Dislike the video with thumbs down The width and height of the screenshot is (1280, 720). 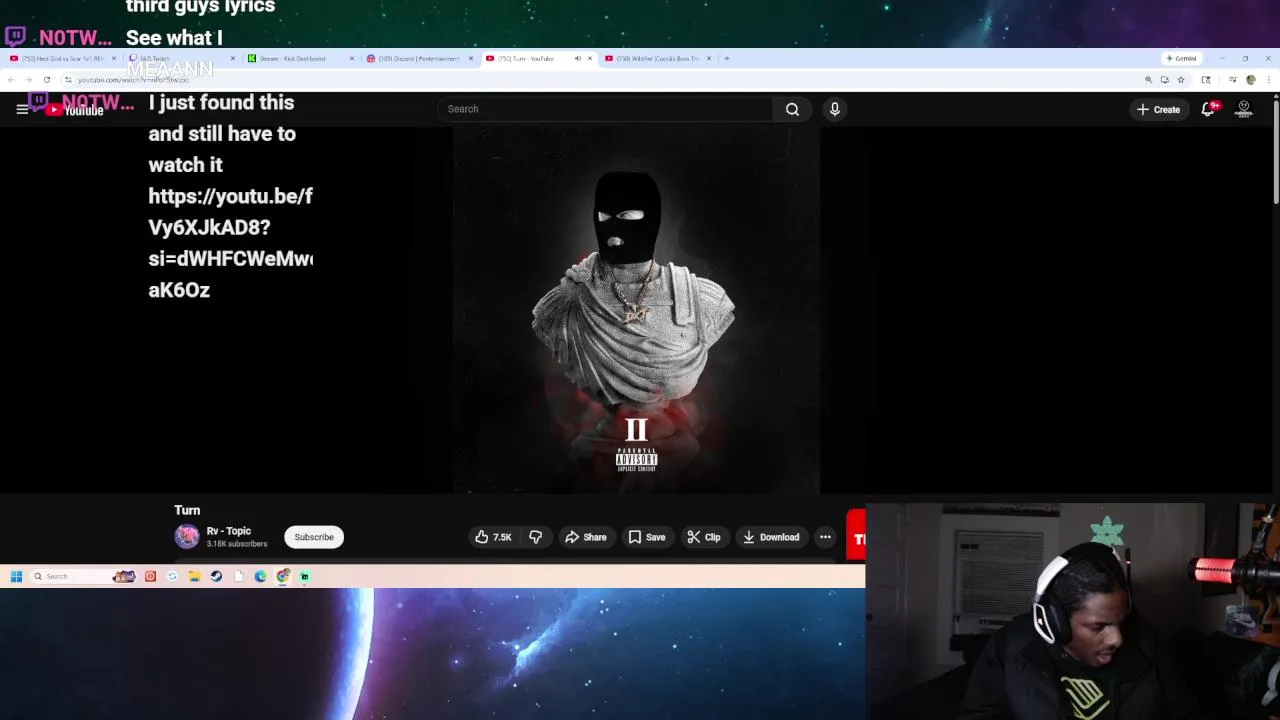pos(535,537)
